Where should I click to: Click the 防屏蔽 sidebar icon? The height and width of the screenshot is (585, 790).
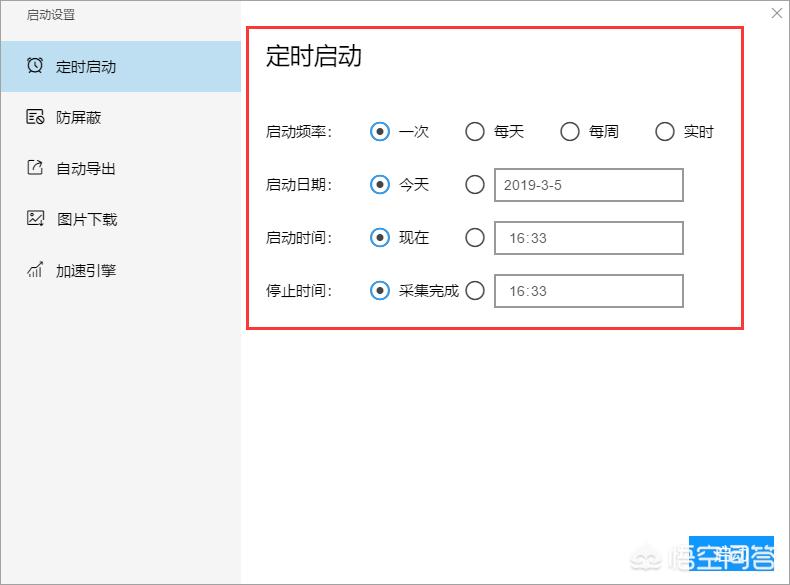35,117
